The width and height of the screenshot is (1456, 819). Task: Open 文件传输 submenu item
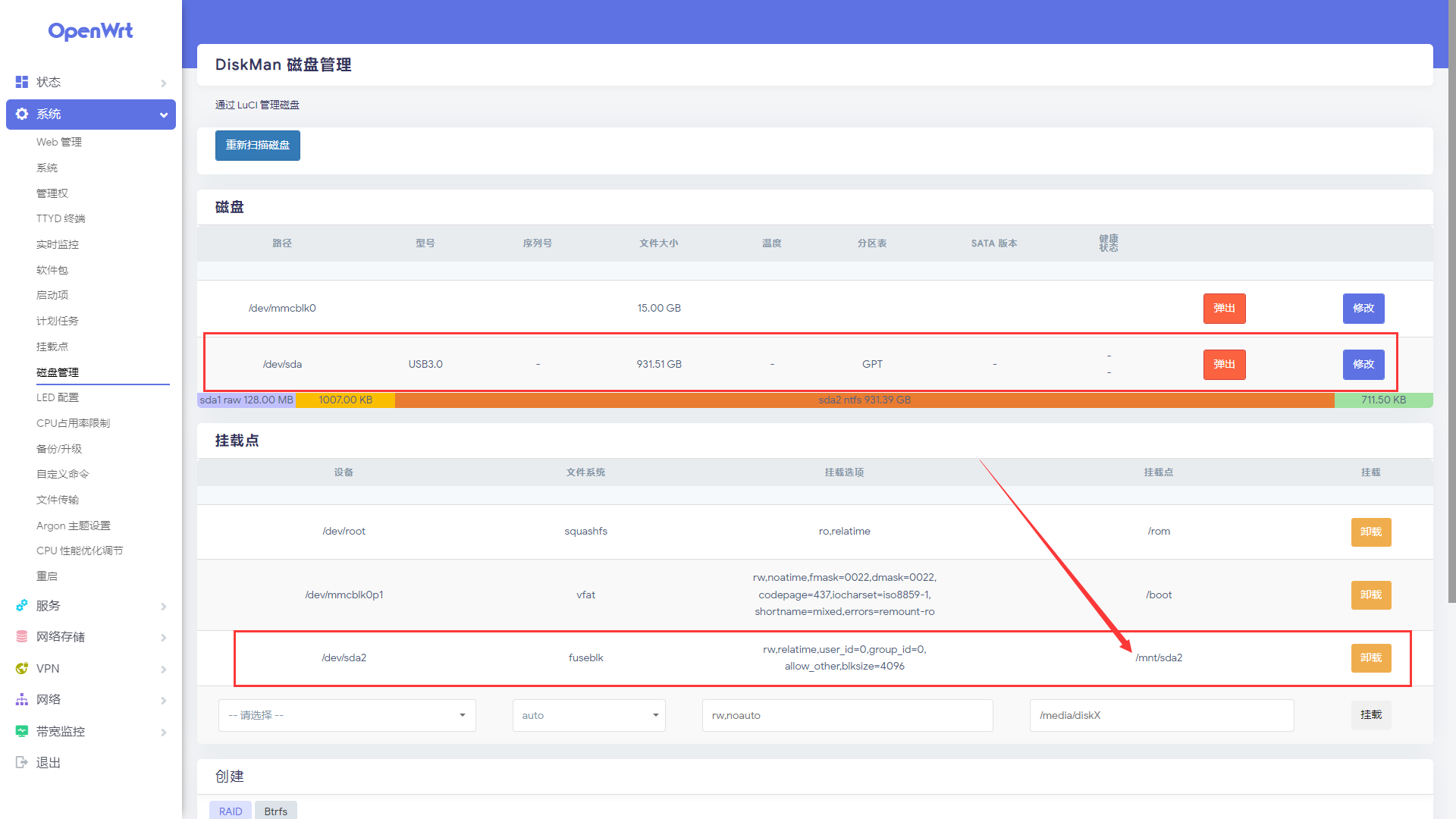58,500
